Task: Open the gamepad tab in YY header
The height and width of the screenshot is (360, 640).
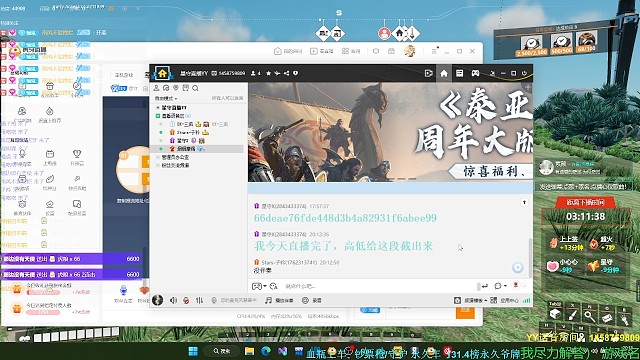Action: (476, 73)
